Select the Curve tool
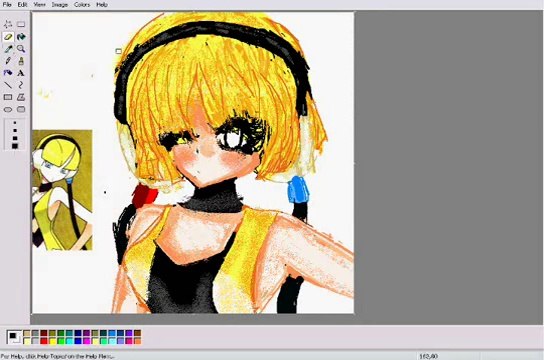Screen dimensions: 544x360 (21, 85)
